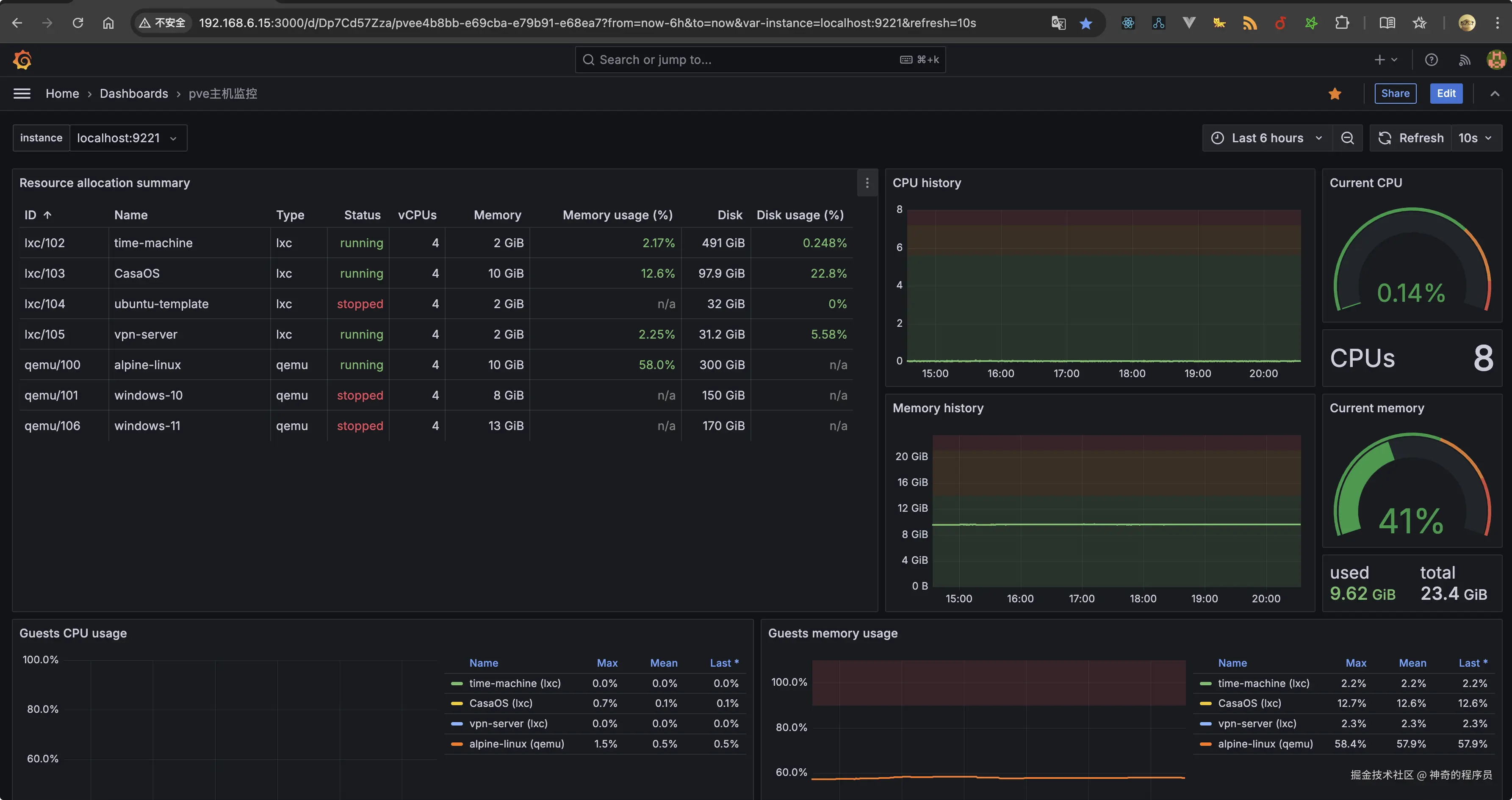The width and height of the screenshot is (1512, 800).
Task: Open the instance localhost:9221 dropdown
Action: 127,138
